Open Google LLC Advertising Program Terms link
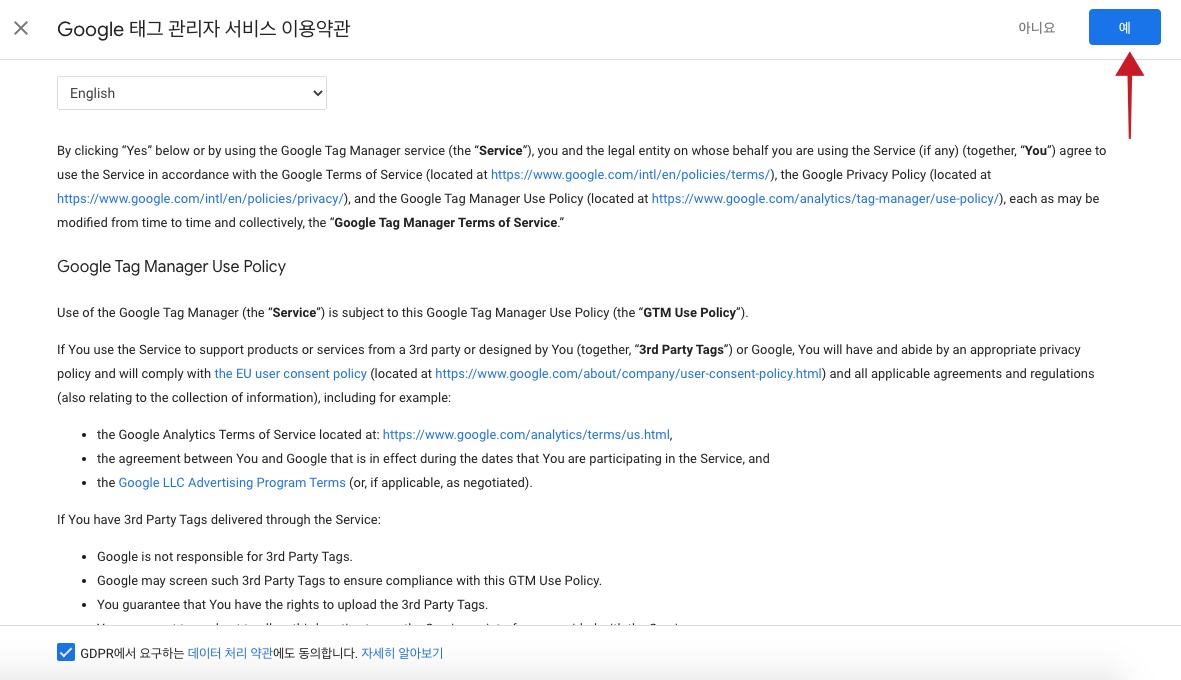The image size is (1181, 680). point(232,483)
